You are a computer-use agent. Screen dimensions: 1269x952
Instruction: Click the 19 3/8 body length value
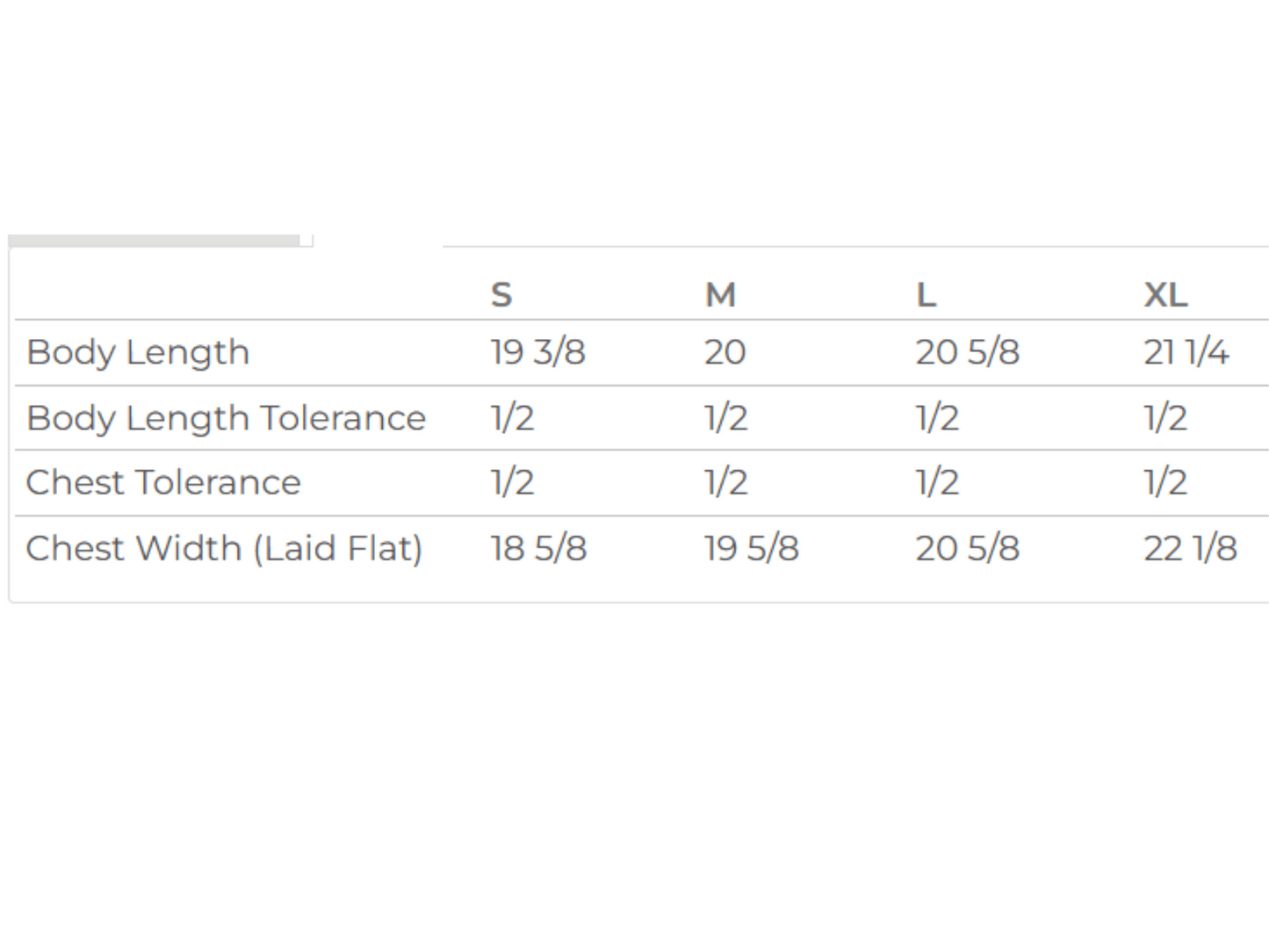537,352
